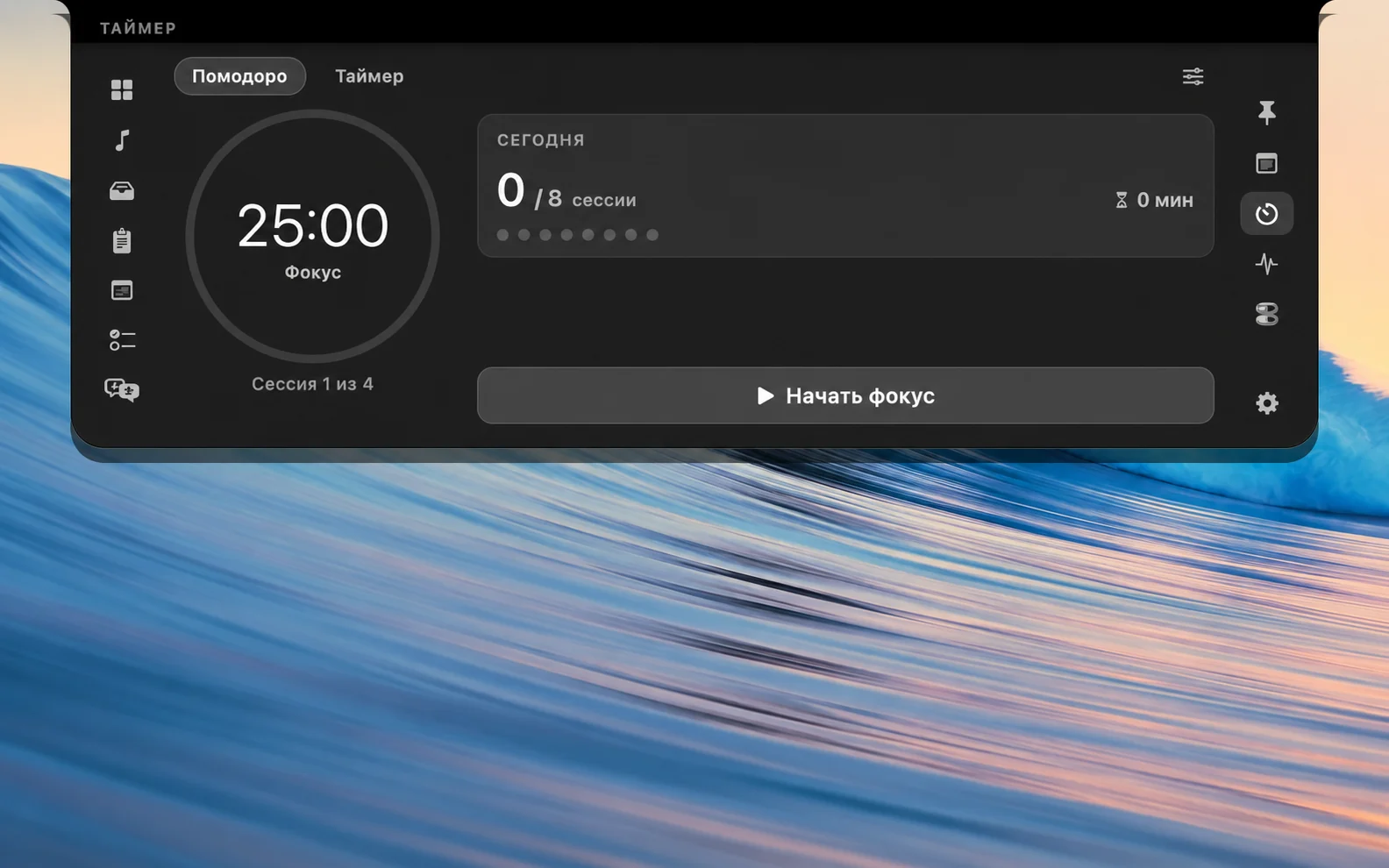Switch to the Таймер tab
The width and height of the screenshot is (1389, 868).
[x=369, y=76]
